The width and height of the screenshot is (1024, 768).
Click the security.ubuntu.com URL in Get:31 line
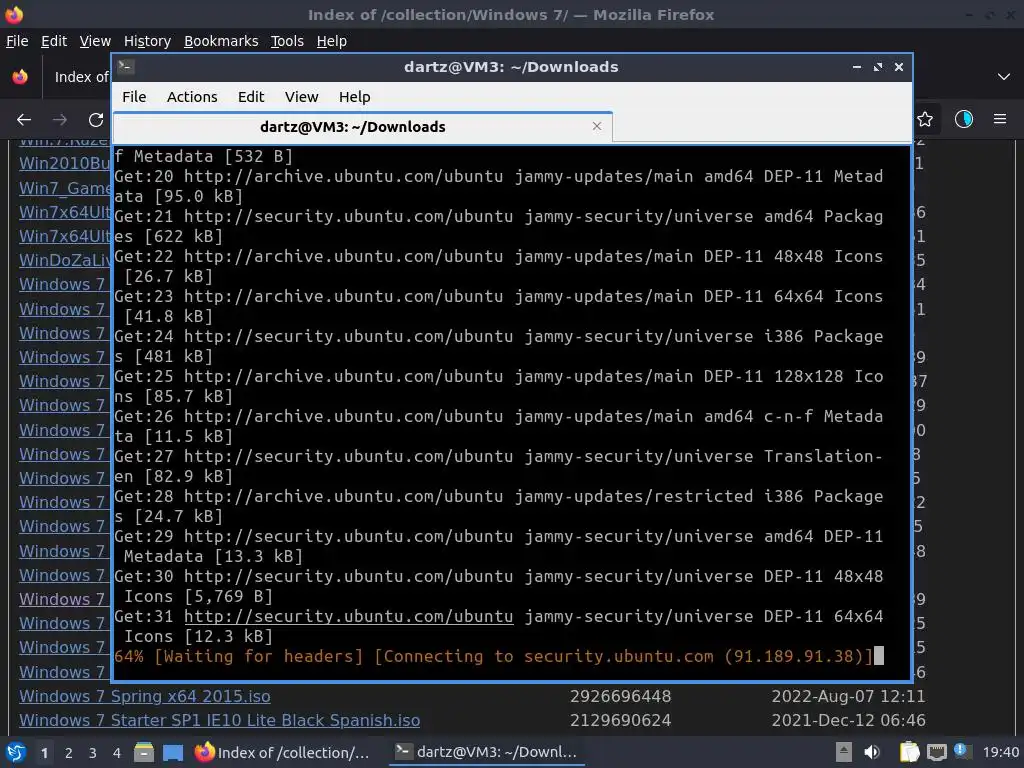click(349, 616)
